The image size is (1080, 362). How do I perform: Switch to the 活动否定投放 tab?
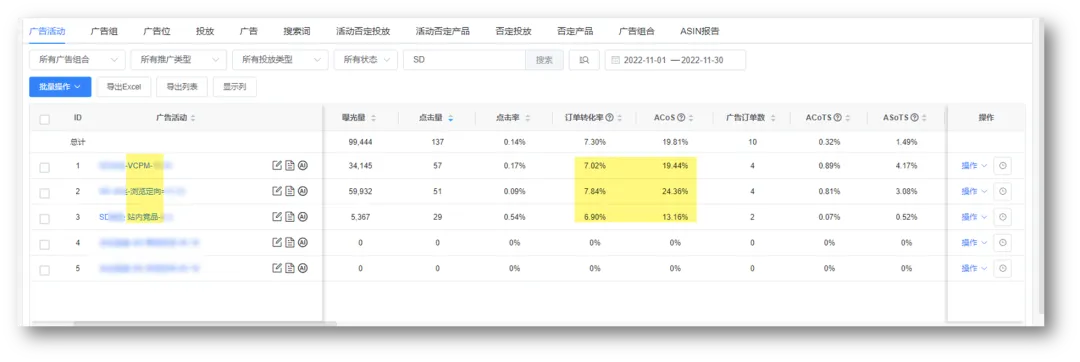tap(363, 31)
